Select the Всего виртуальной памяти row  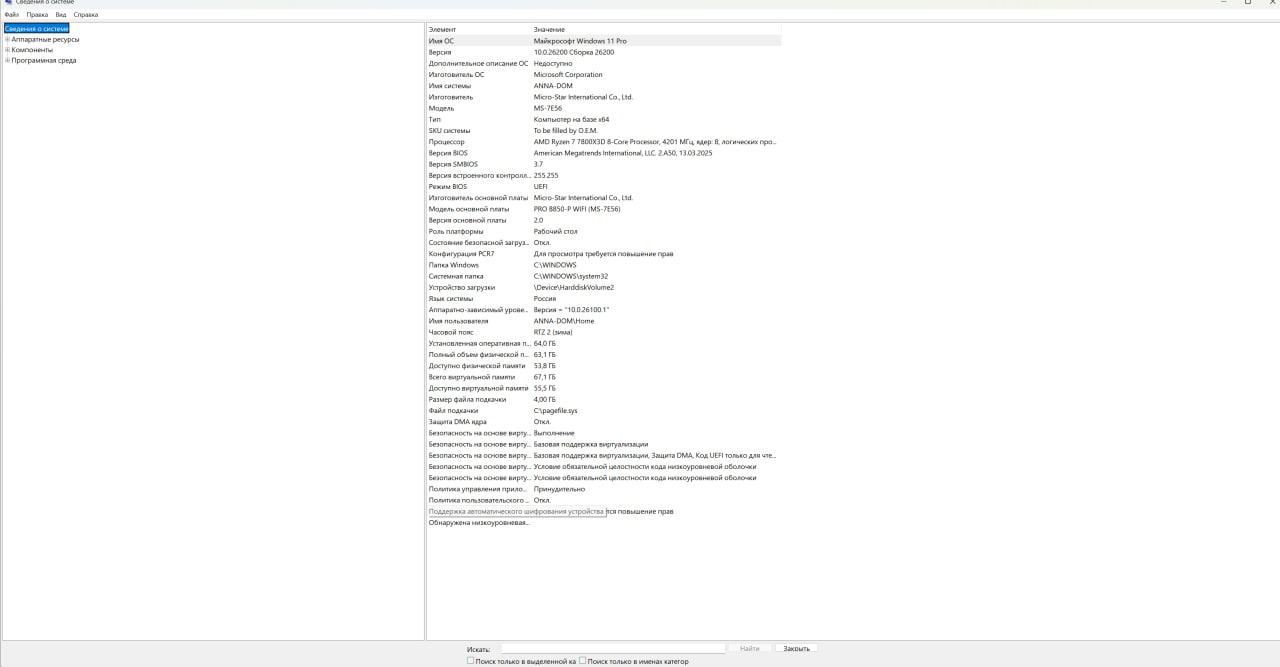click(x=604, y=377)
